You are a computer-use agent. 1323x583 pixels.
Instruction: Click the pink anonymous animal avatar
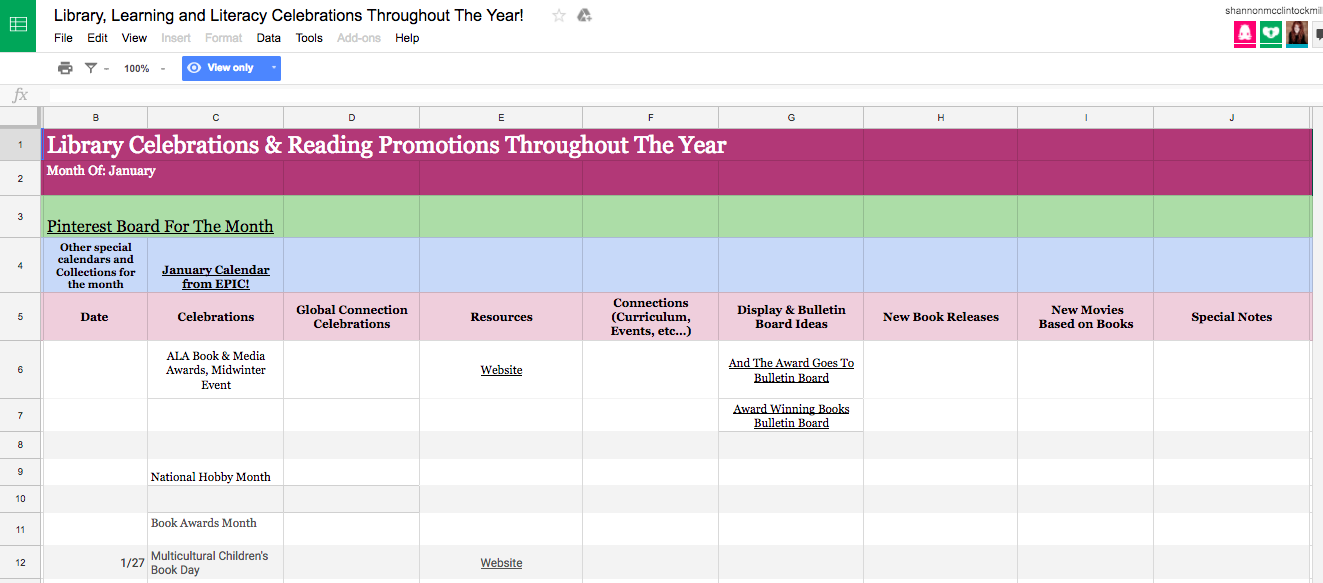[1245, 34]
